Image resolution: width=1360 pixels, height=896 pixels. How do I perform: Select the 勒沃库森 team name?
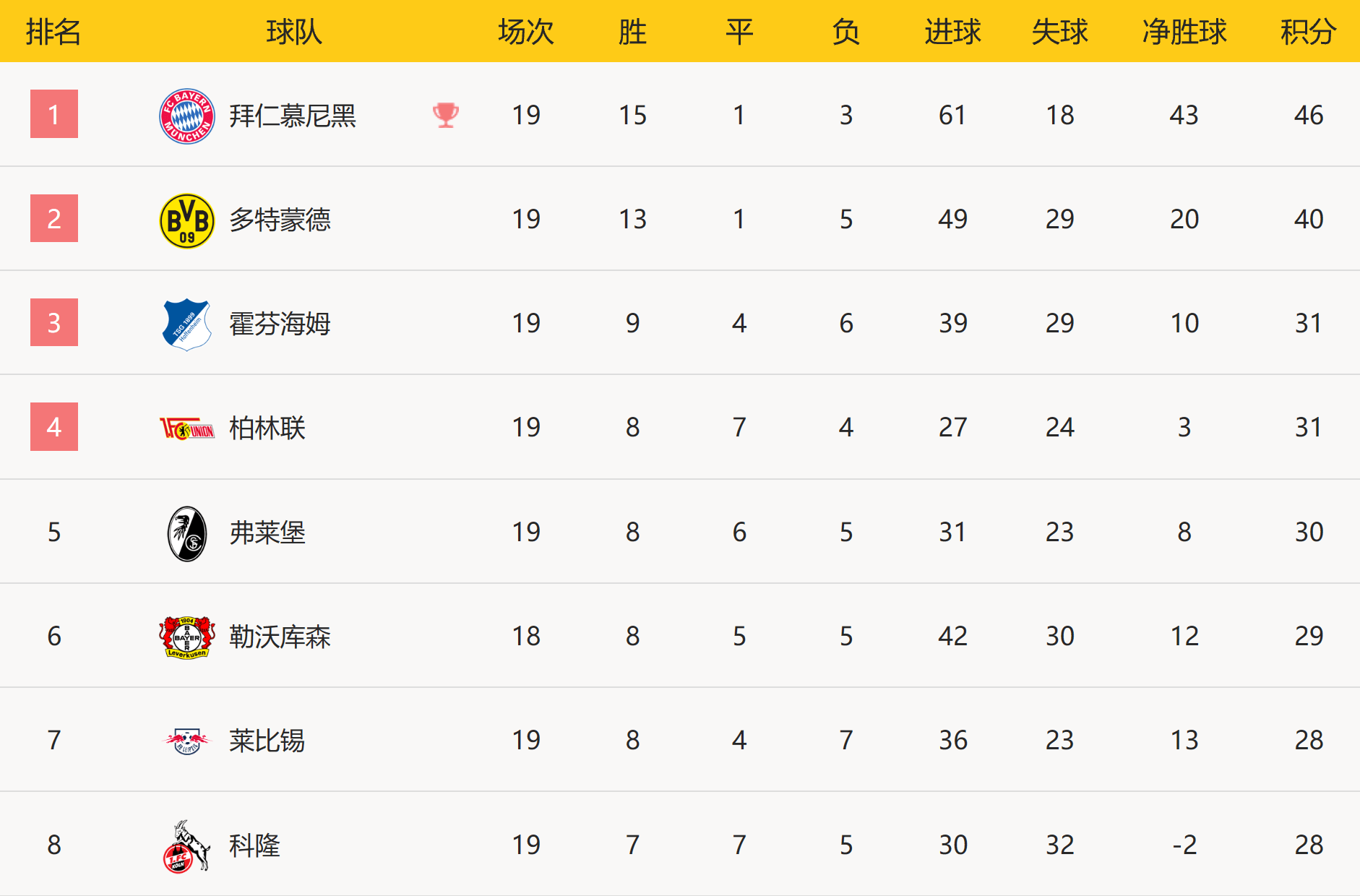pyautogui.click(x=280, y=637)
